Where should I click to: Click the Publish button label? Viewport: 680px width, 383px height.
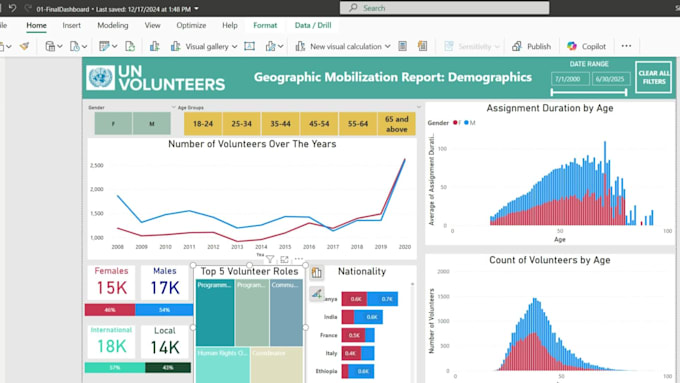coord(539,46)
